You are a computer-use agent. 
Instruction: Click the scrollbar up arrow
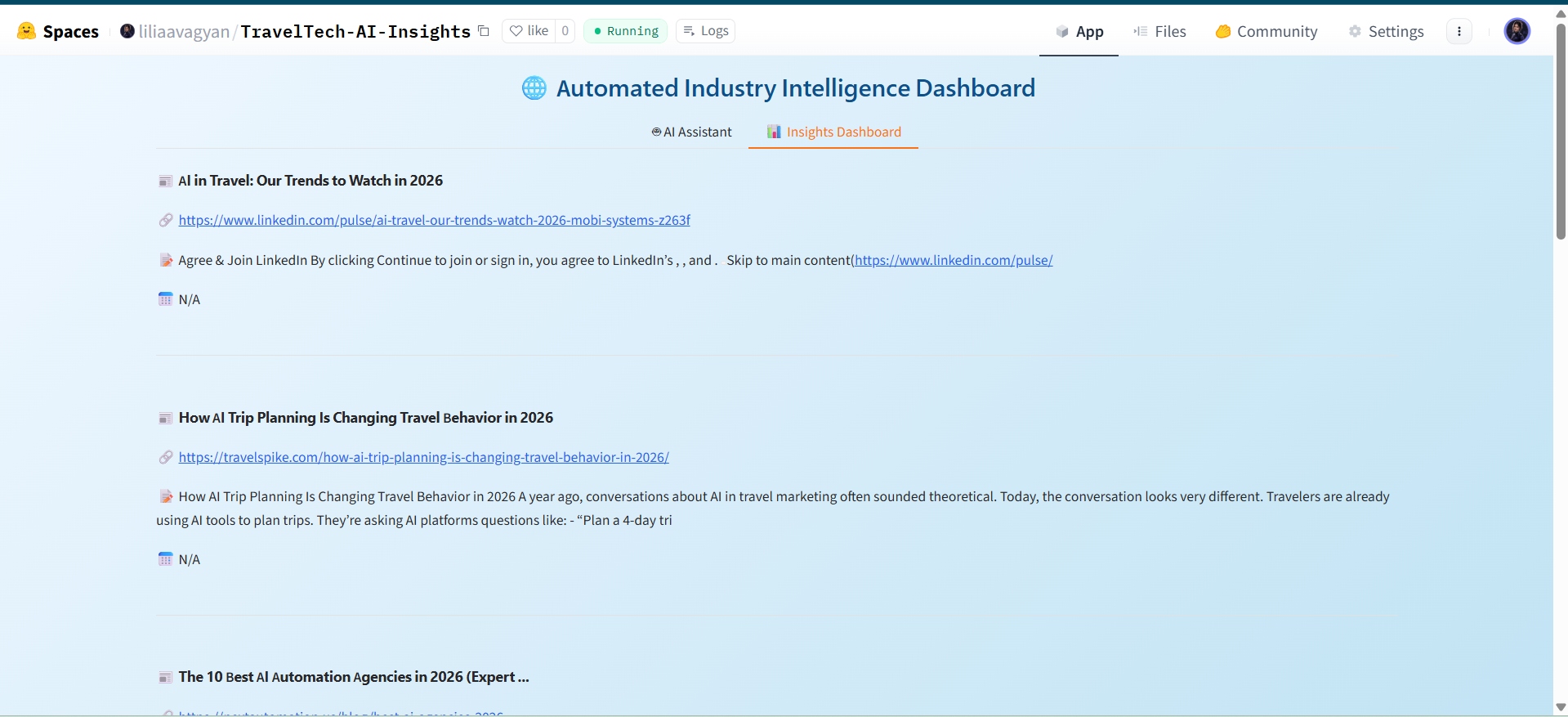(1561, 13)
